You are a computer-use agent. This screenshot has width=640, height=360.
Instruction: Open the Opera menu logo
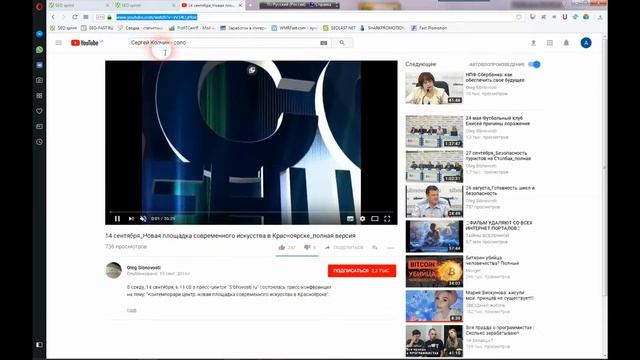[39, 7]
